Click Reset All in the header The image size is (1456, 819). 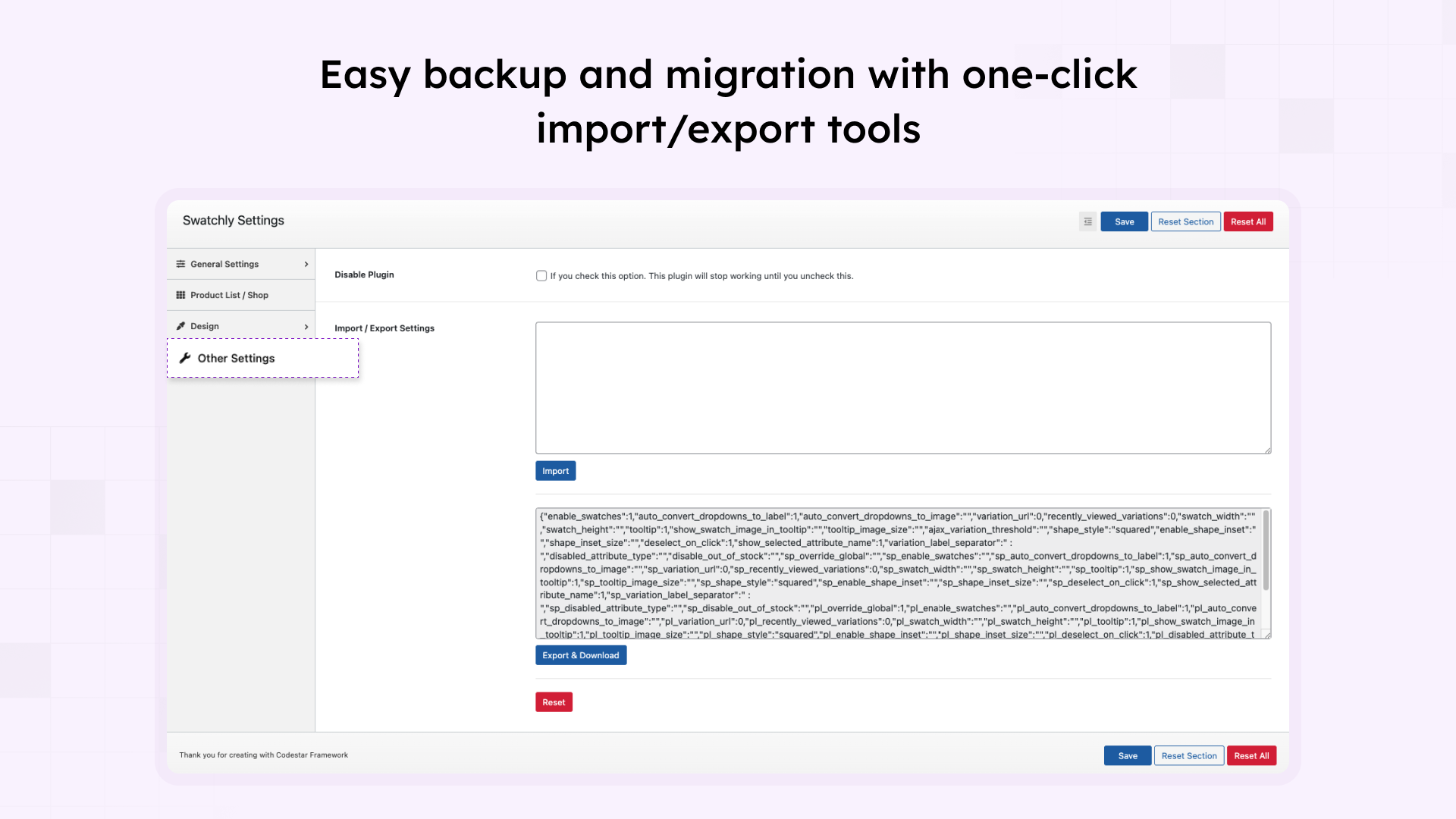pyautogui.click(x=1248, y=221)
